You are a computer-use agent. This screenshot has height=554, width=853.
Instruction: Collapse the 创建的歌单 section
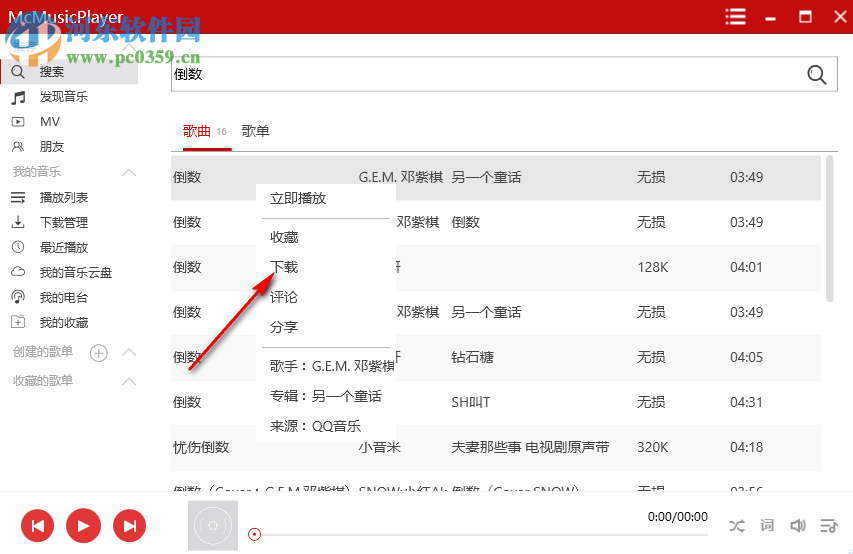pos(129,352)
